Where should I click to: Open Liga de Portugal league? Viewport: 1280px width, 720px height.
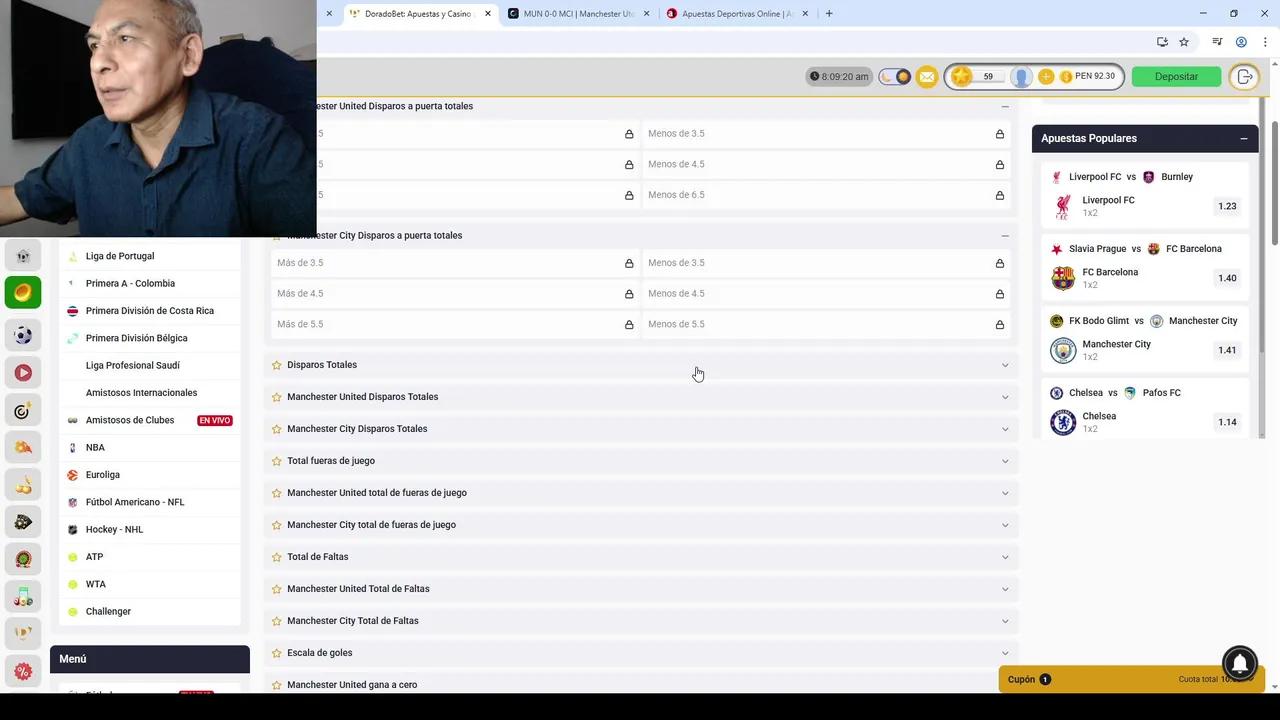click(120, 256)
